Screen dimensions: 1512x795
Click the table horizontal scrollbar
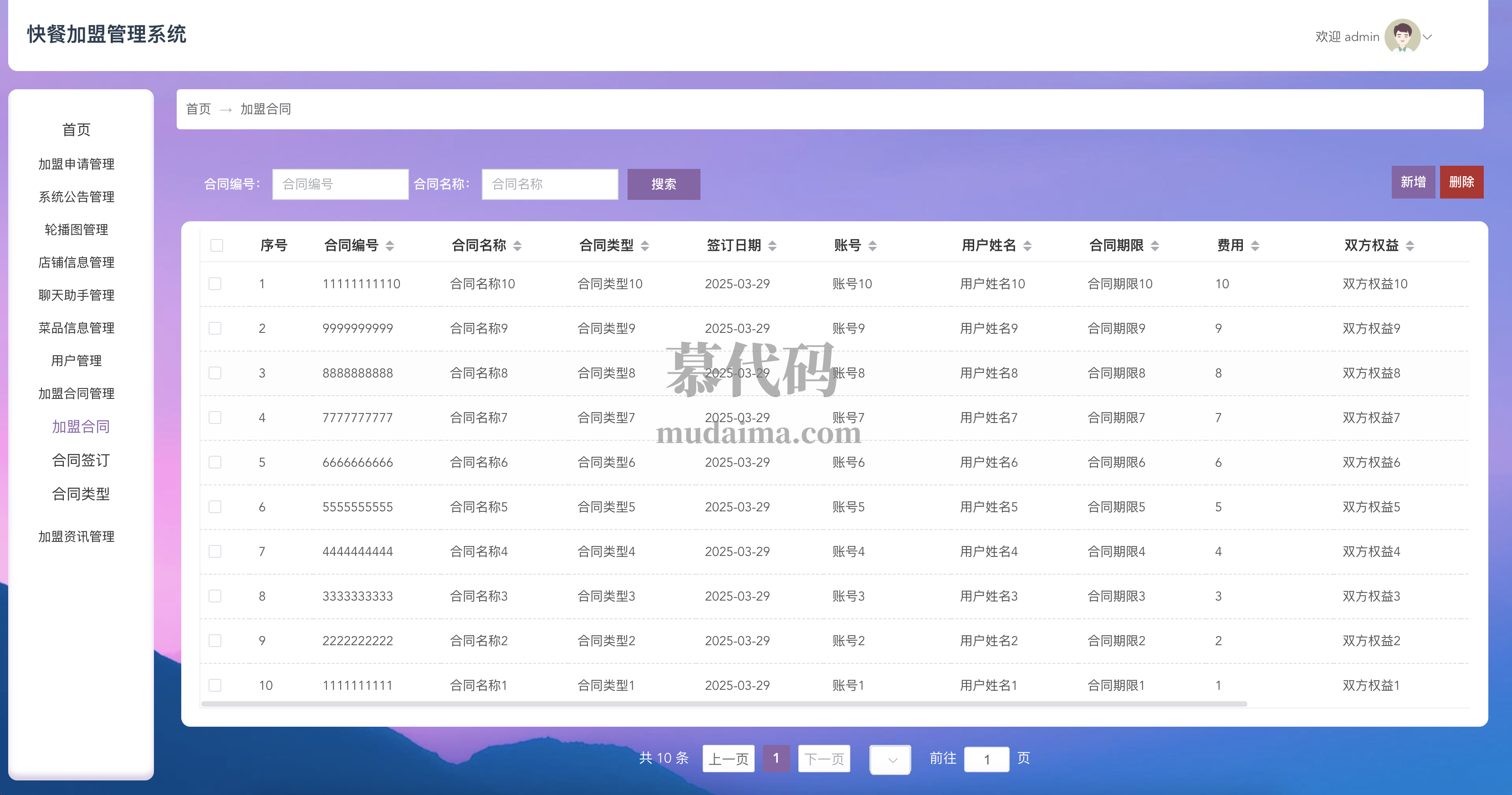[x=723, y=703]
